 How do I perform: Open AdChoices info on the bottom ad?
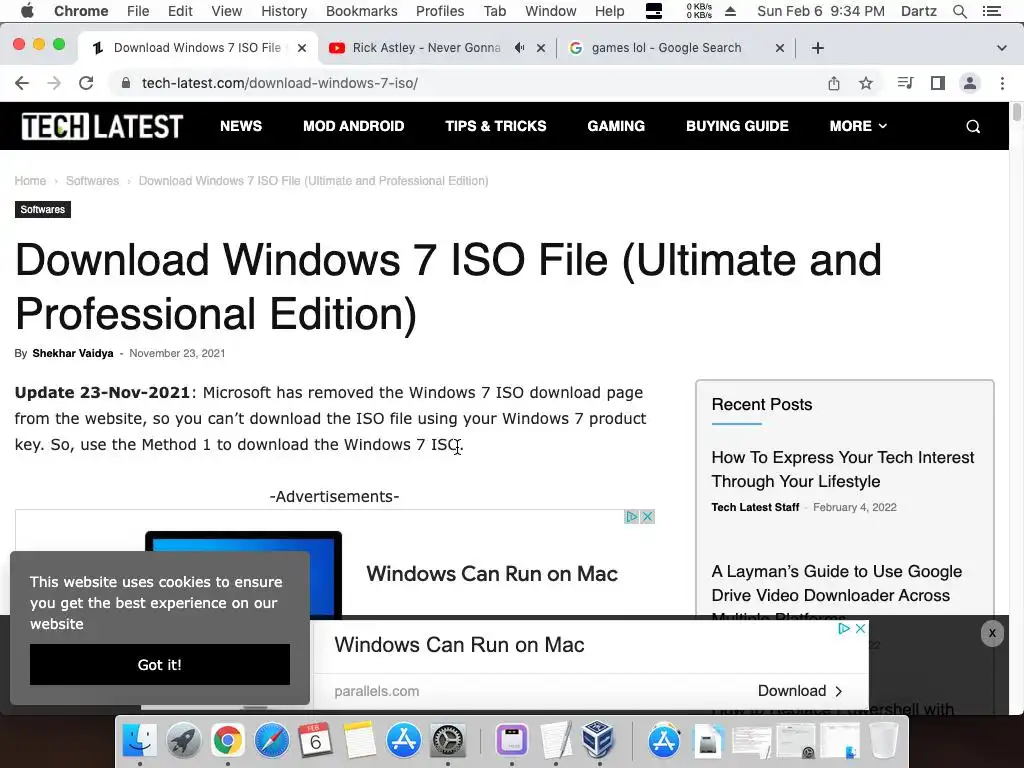(844, 628)
